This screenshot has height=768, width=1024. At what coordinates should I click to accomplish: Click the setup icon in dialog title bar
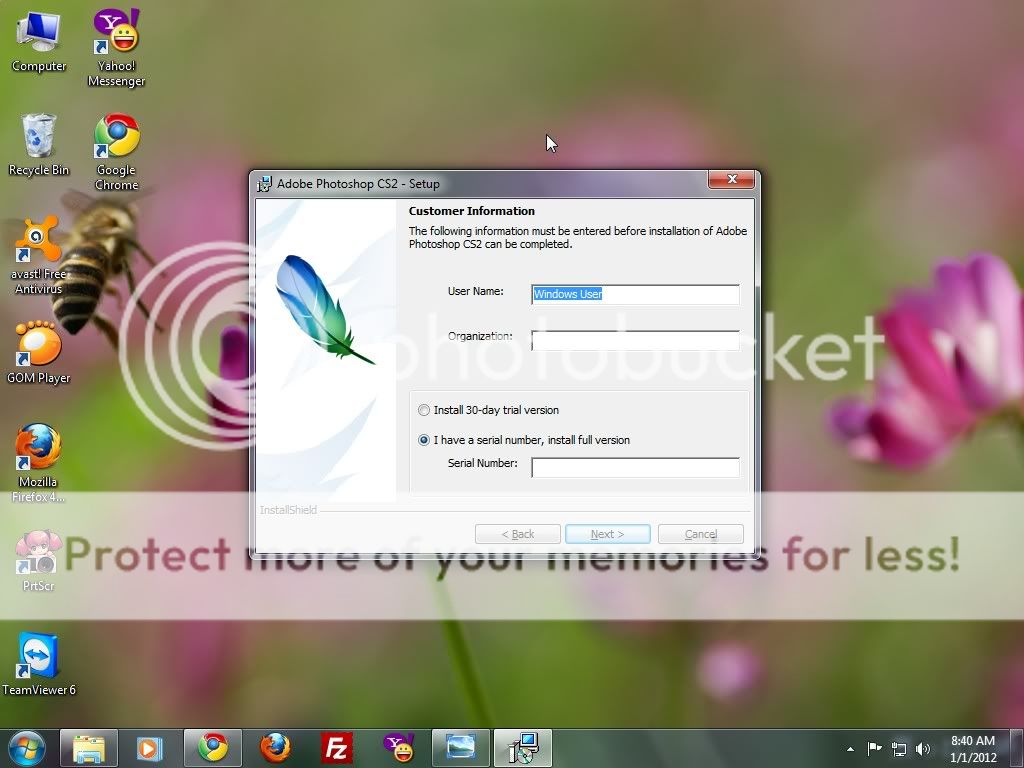(x=264, y=184)
